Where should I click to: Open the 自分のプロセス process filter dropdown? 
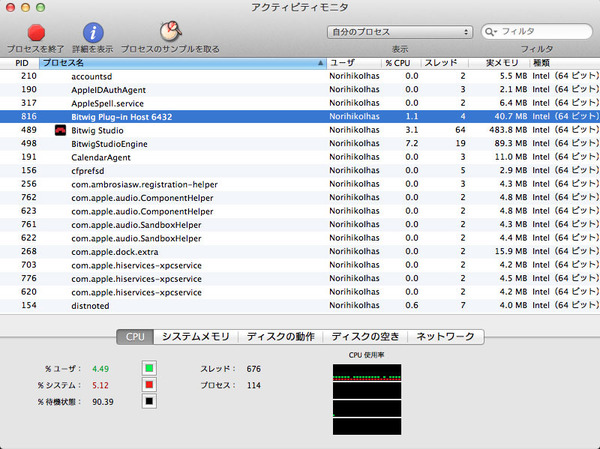400,32
